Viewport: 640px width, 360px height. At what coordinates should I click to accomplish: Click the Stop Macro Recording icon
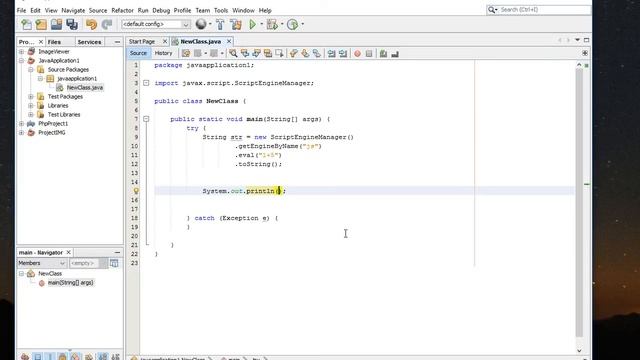369,53
